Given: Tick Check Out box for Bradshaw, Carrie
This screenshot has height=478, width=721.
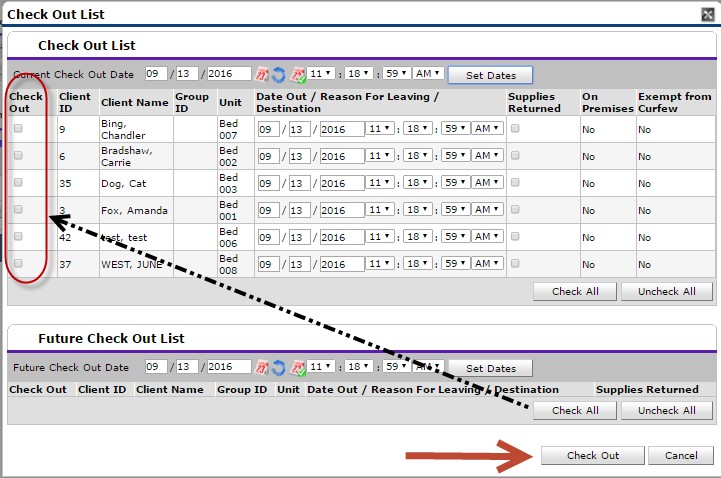Looking at the screenshot, I should point(18,155).
